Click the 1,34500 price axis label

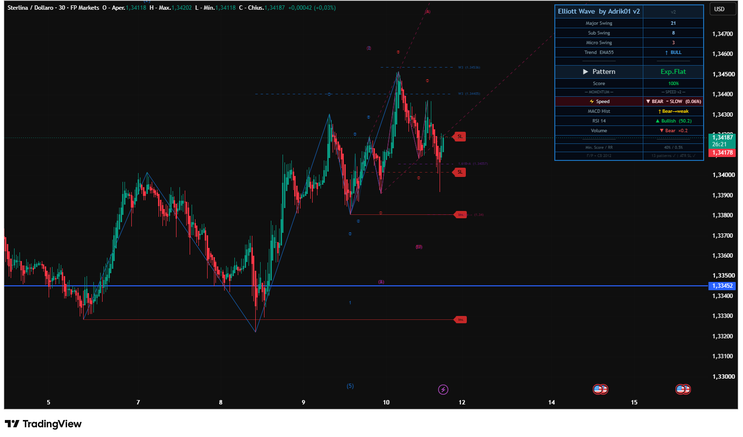tap(722, 74)
